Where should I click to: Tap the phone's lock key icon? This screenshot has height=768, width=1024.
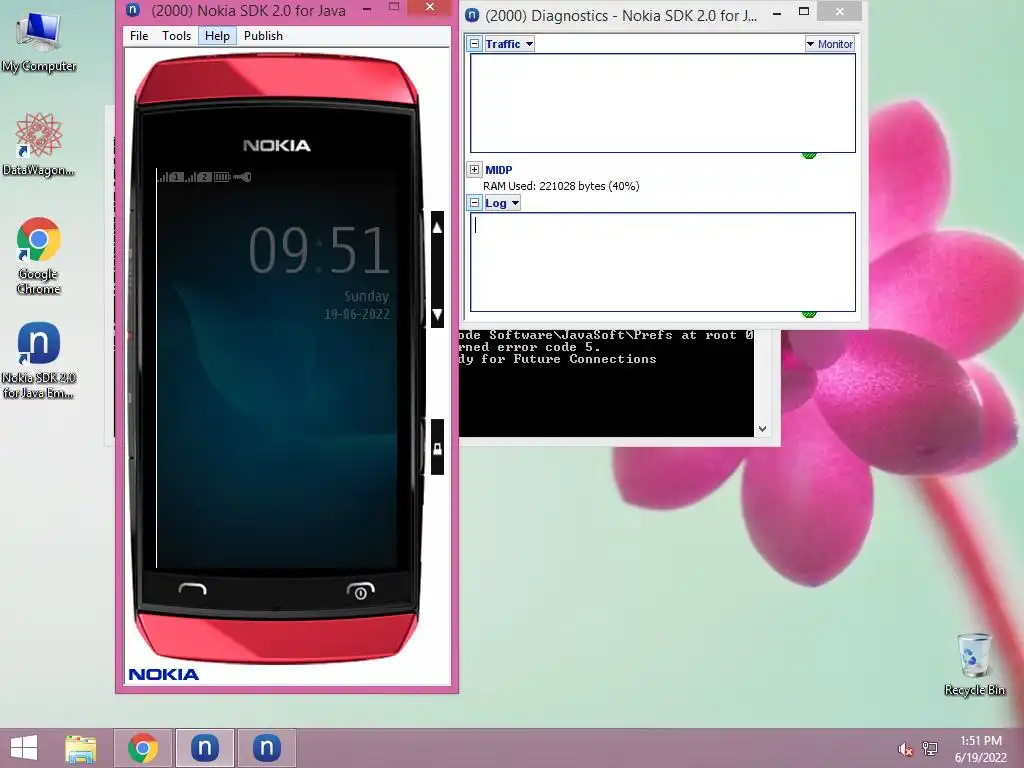click(438, 448)
